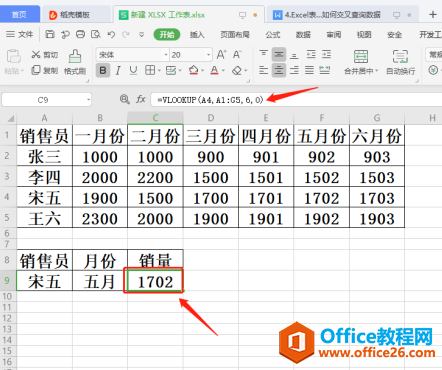442x370 pixels.
Task: Switch to the 页面布局 ribbon tab
Action: tap(235, 34)
